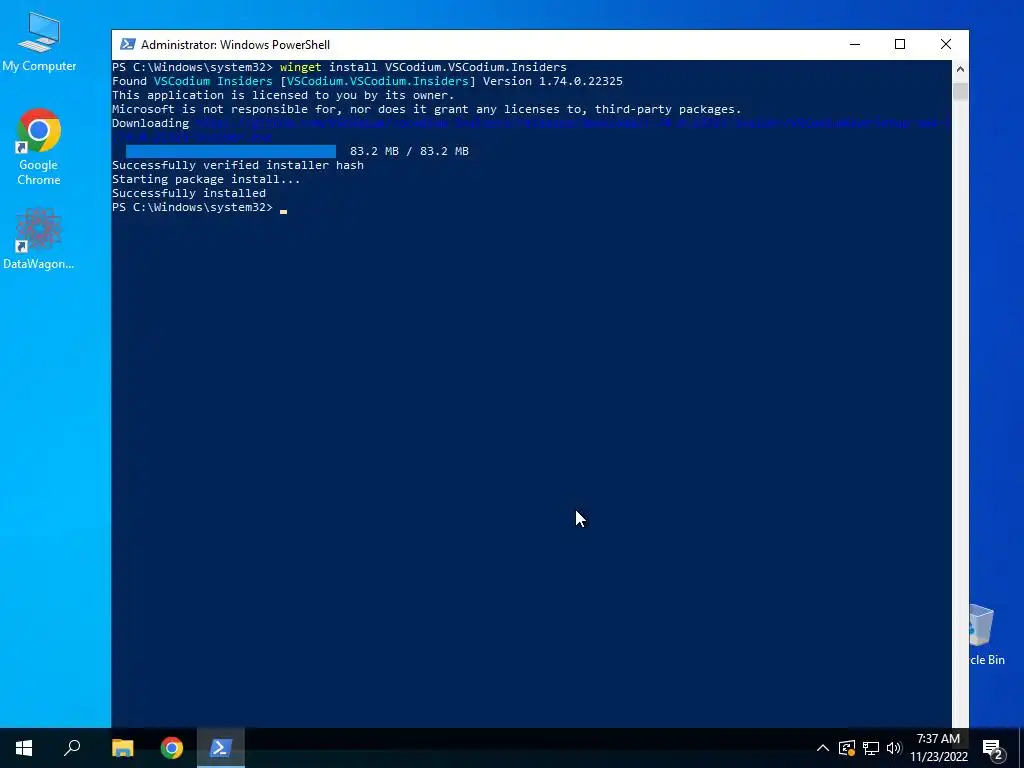This screenshot has height=768, width=1024.
Task: Select PowerShell taskbar button
Action: click(x=221, y=748)
